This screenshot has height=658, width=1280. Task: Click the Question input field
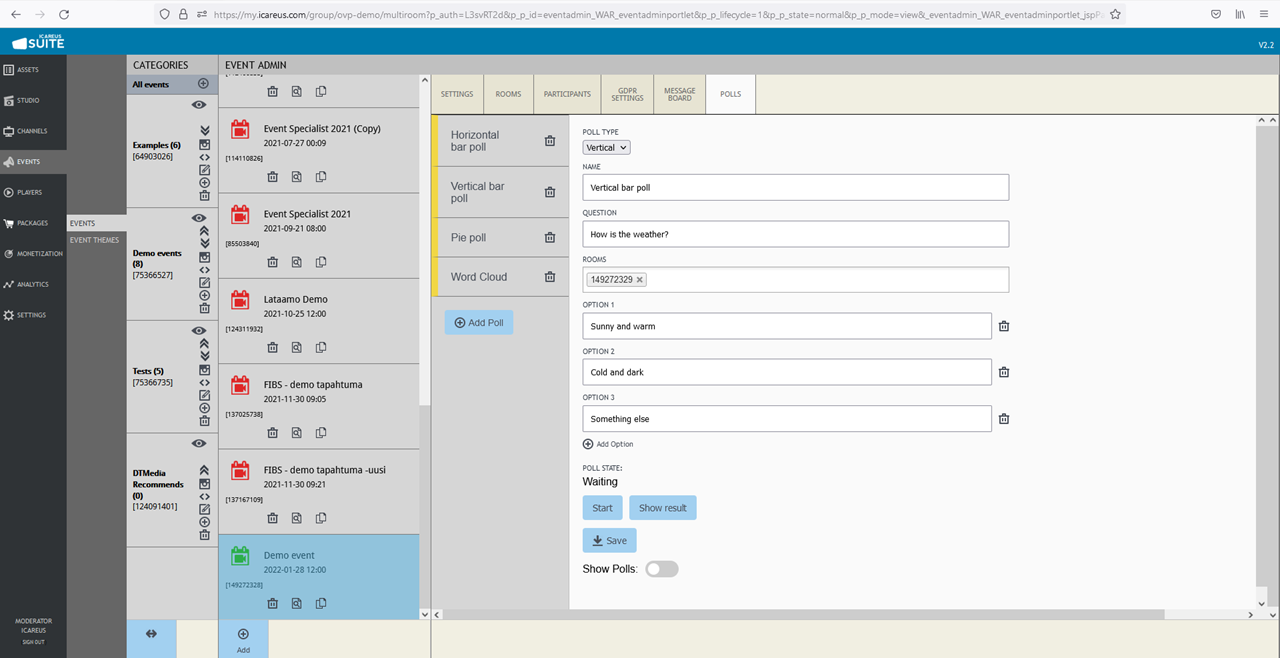795,234
